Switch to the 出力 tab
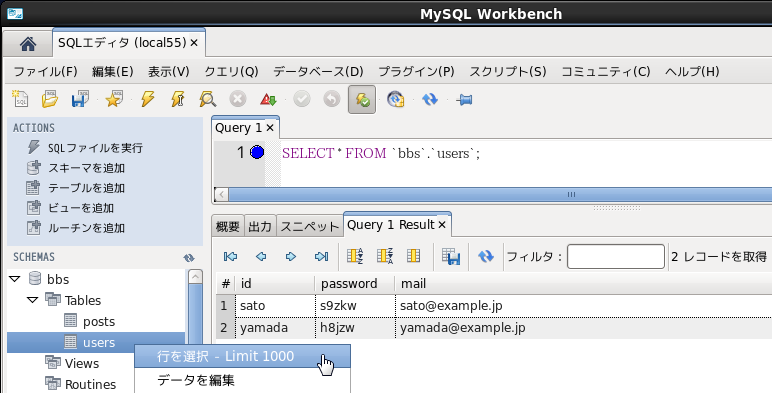772x393 pixels. [260, 227]
